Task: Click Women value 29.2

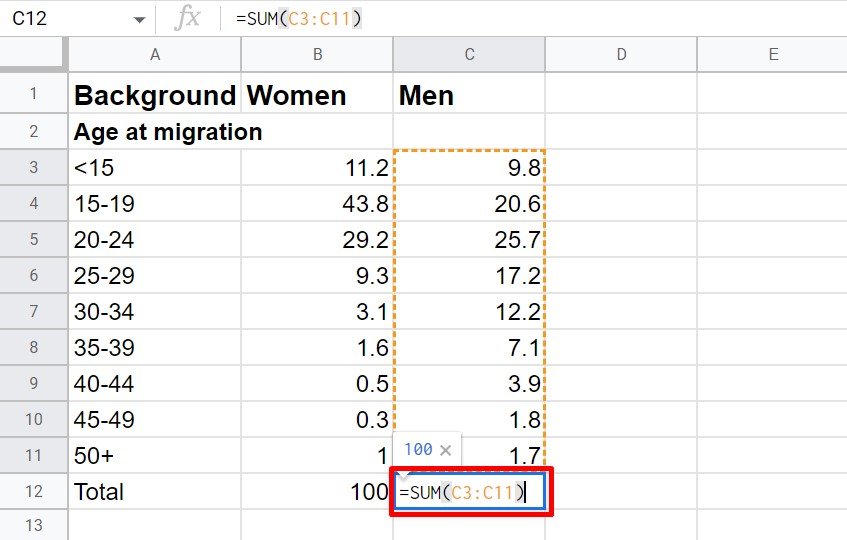Action: 317,239
